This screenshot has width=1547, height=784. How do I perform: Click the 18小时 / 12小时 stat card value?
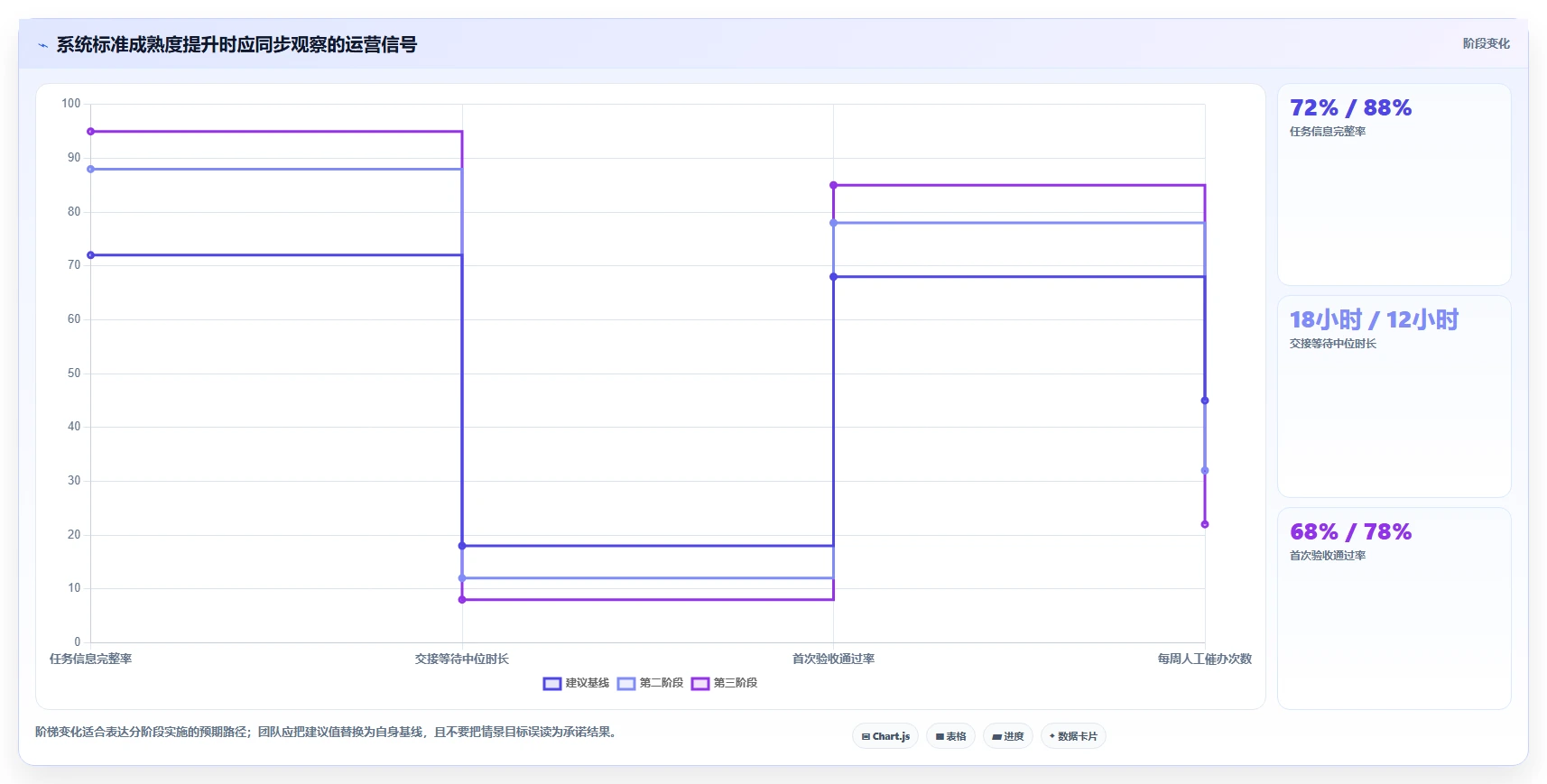pyautogui.click(x=1374, y=320)
